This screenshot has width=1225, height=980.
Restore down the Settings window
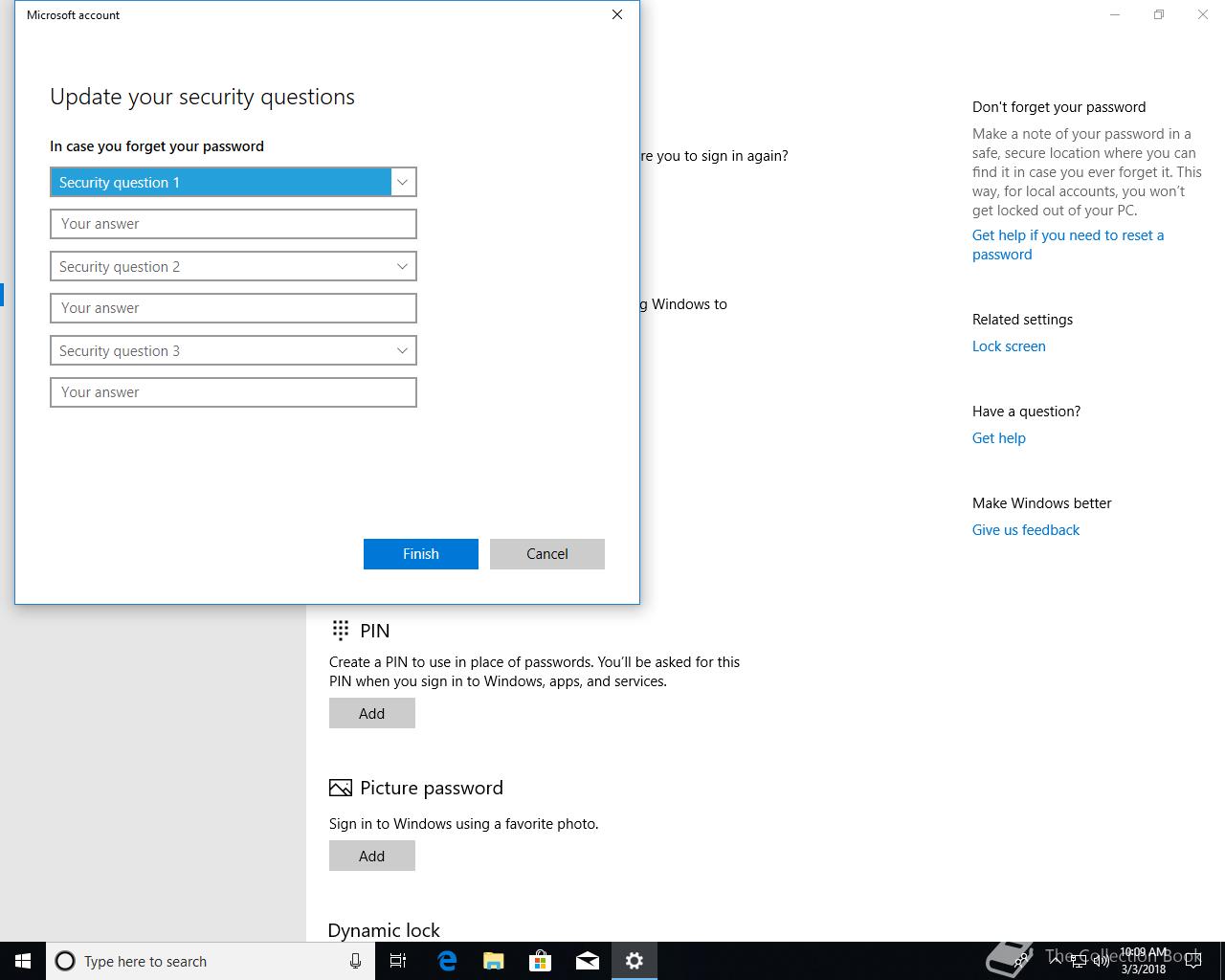(x=1159, y=14)
